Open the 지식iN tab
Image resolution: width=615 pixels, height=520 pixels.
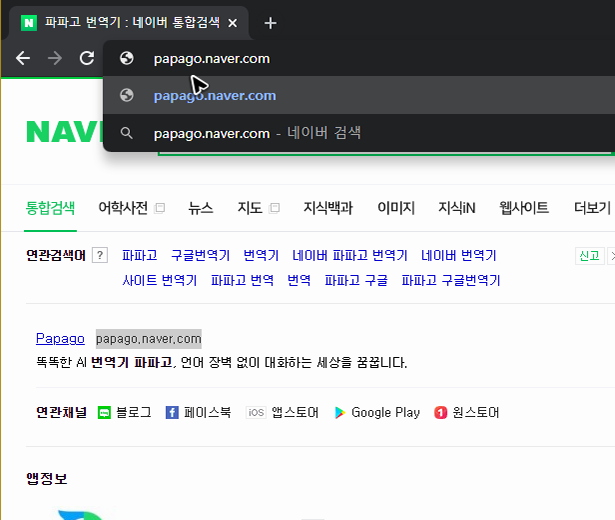coord(457,208)
